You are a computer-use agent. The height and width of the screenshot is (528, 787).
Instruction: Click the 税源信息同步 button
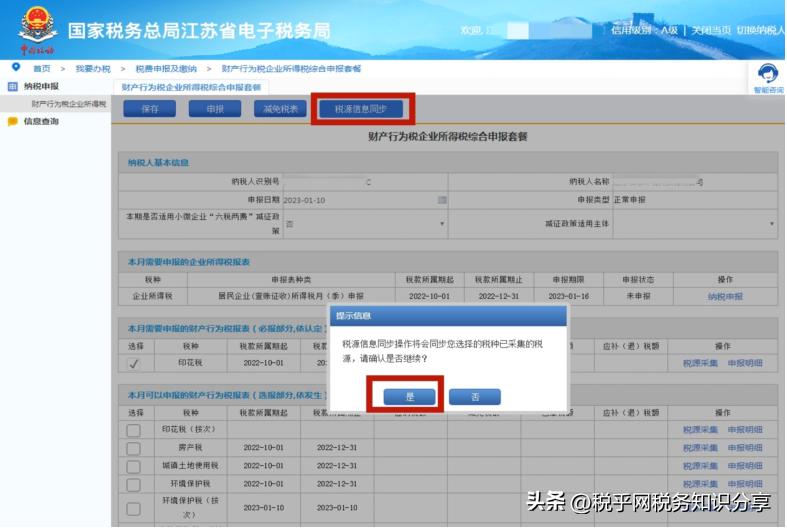pyautogui.click(x=361, y=108)
